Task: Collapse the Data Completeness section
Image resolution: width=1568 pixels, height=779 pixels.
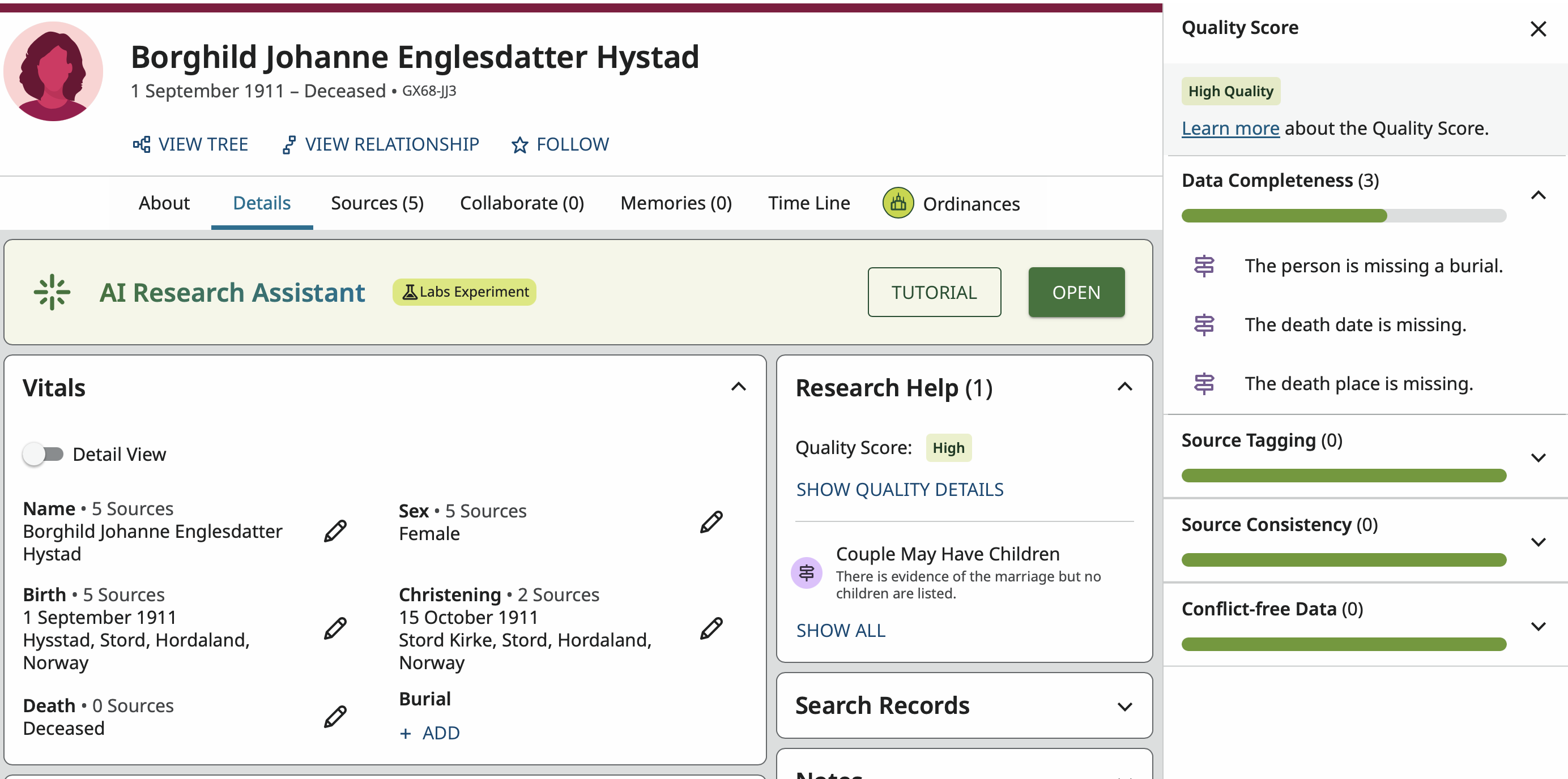Action: pyautogui.click(x=1537, y=195)
